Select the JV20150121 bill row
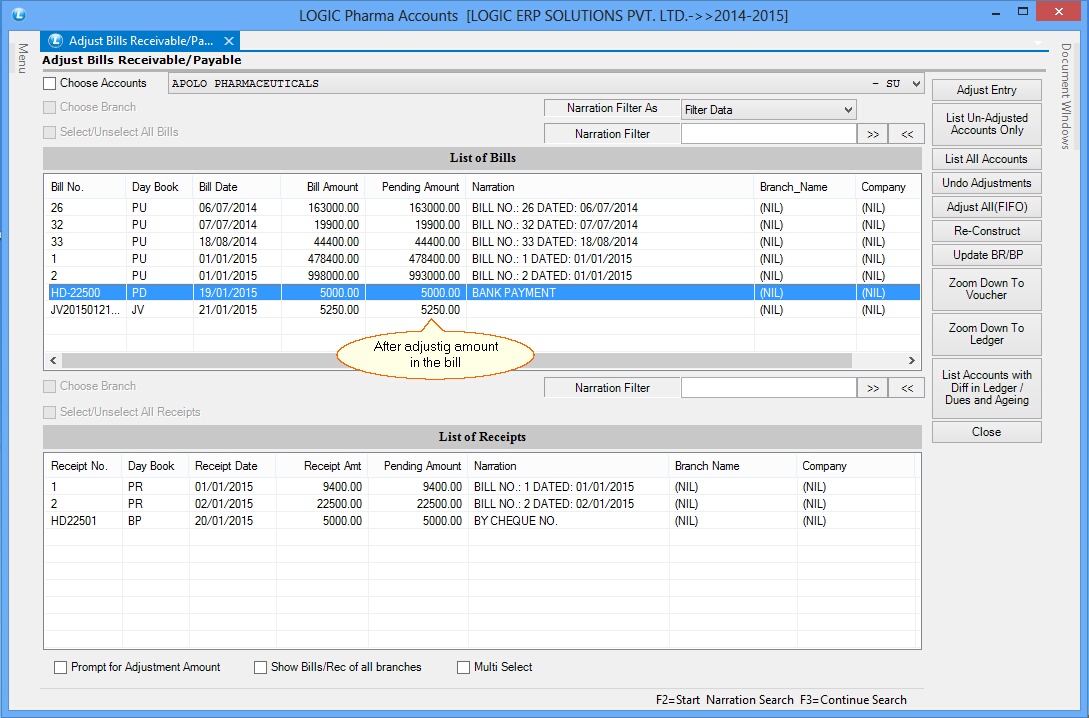This screenshot has width=1089, height=718. (x=483, y=310)
